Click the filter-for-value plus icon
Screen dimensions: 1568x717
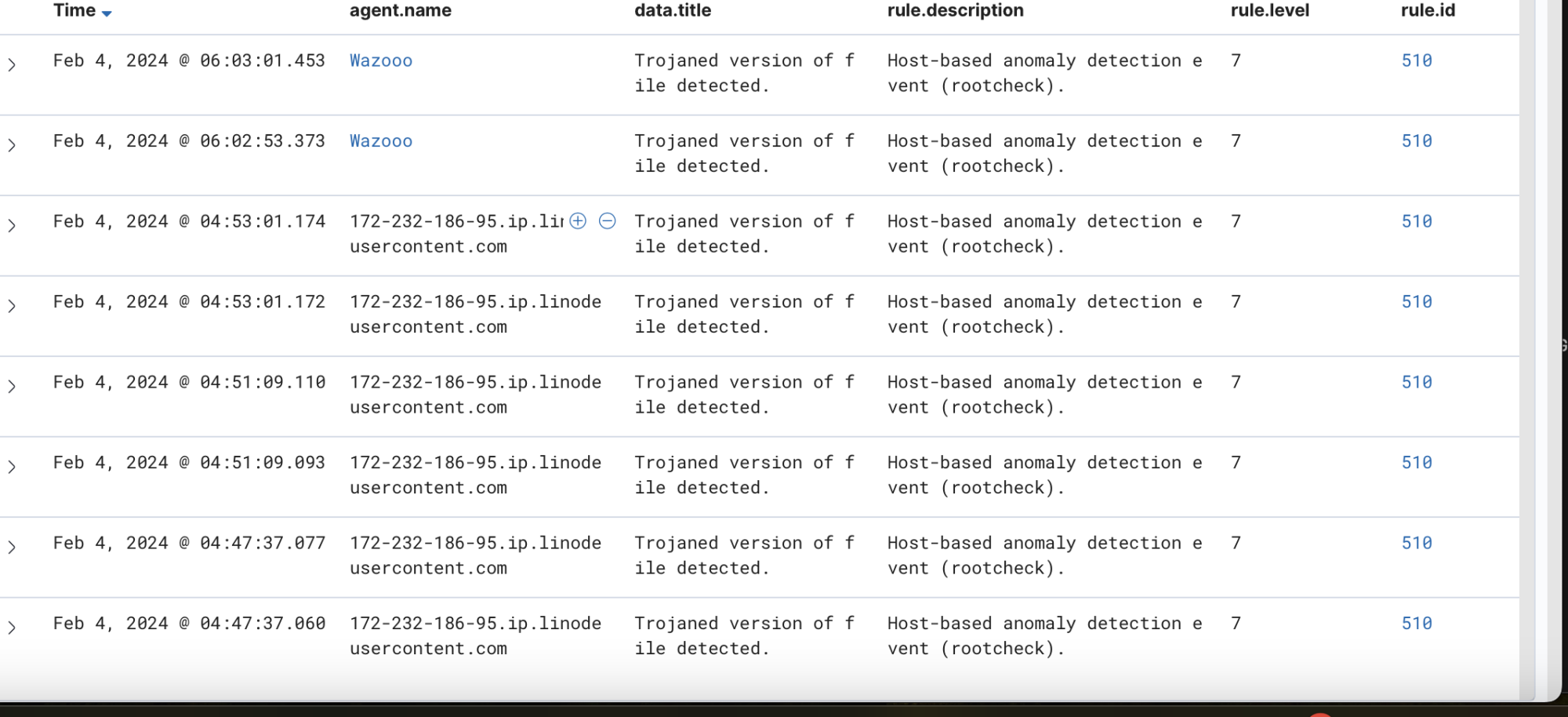coord(578,221)
